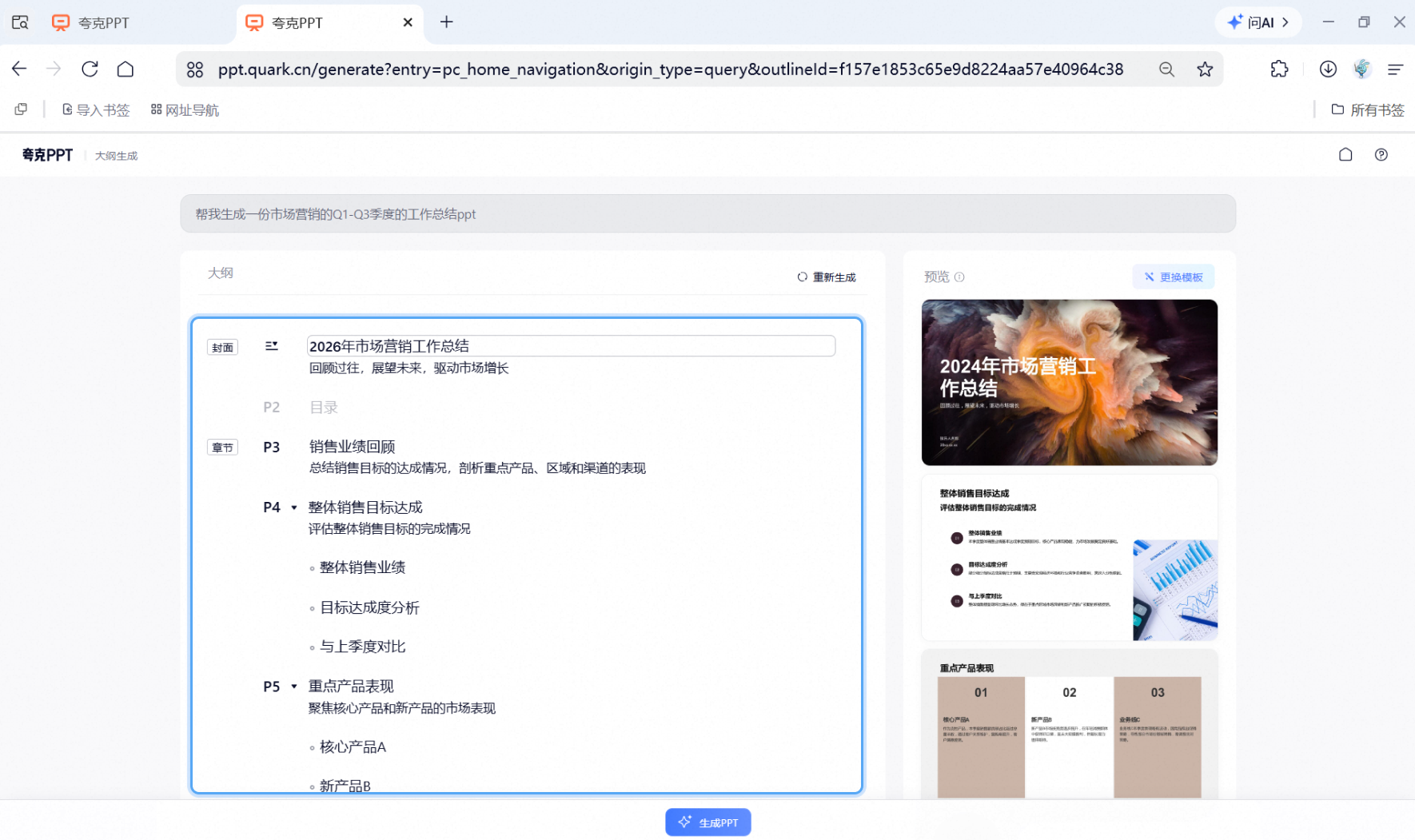Click the 生成PPT button
The image size is (1415, 840).
pos(707,822)
